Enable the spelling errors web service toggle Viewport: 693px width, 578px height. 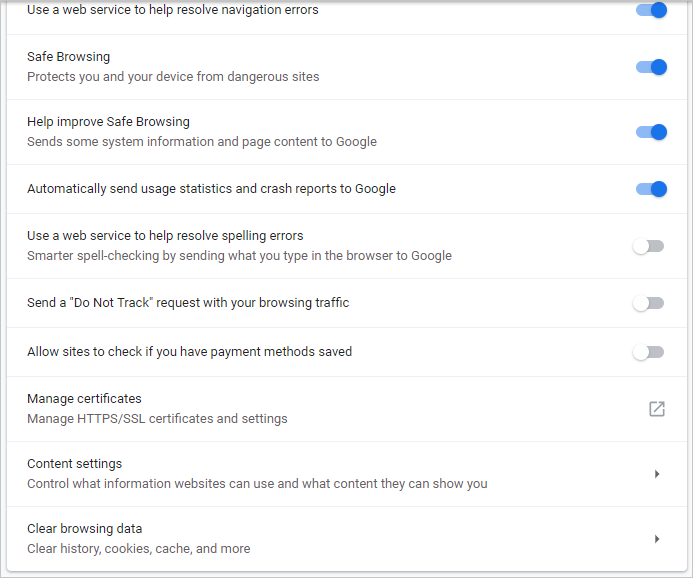point(648,246)
